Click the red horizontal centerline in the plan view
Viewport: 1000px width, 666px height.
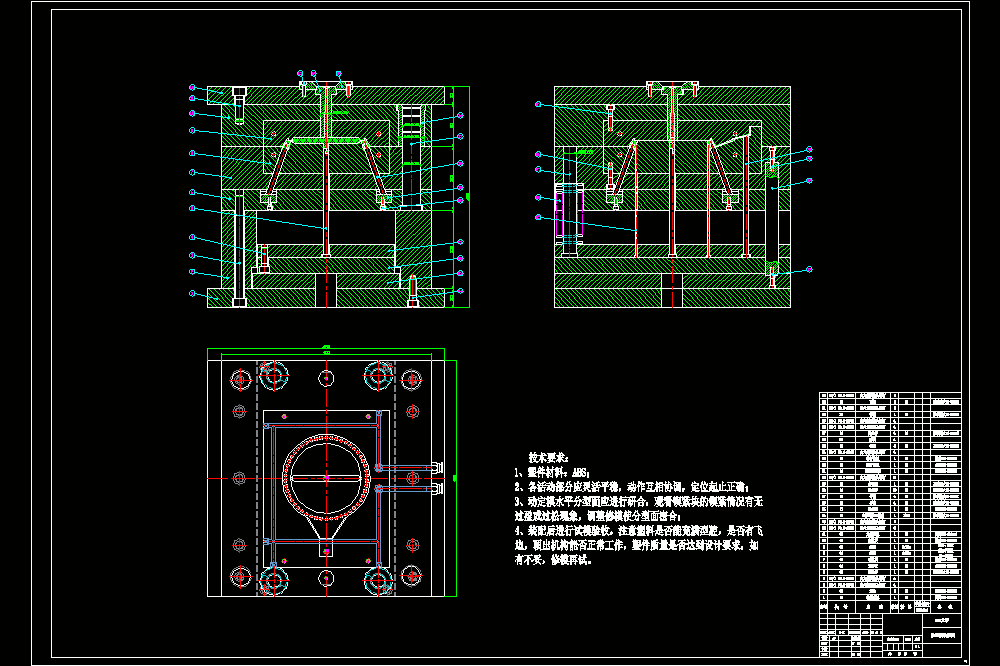326,478
